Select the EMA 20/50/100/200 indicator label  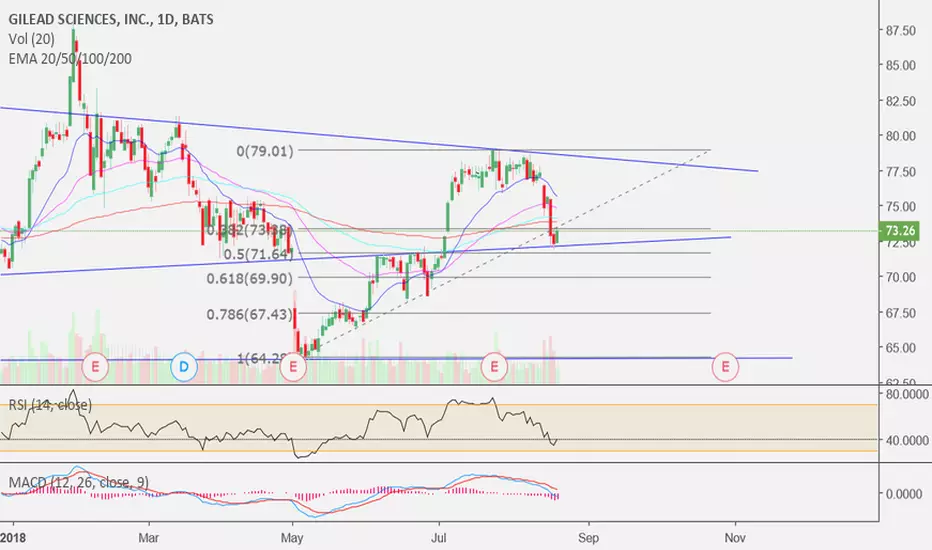point(70,59)
